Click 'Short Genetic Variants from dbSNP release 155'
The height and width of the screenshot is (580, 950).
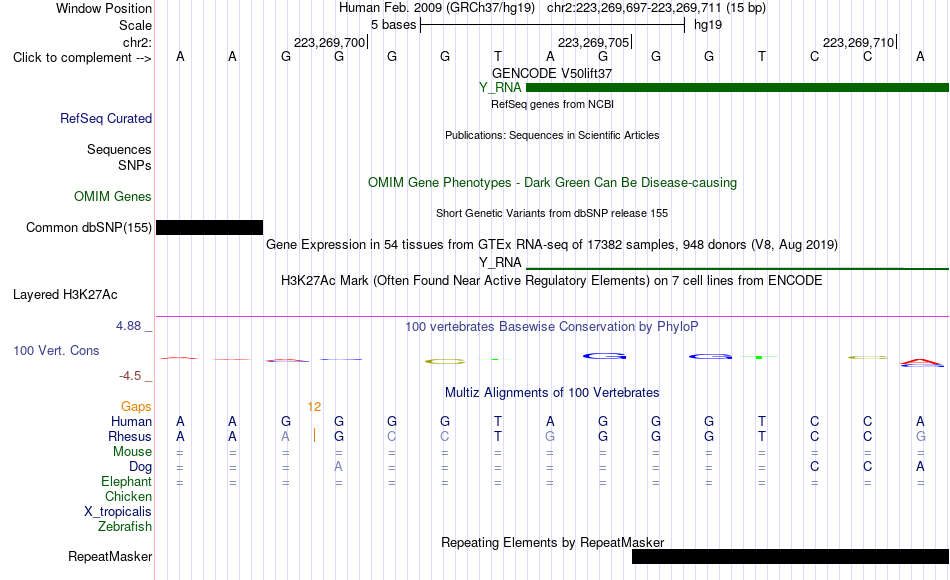click(x=552, y=213)
